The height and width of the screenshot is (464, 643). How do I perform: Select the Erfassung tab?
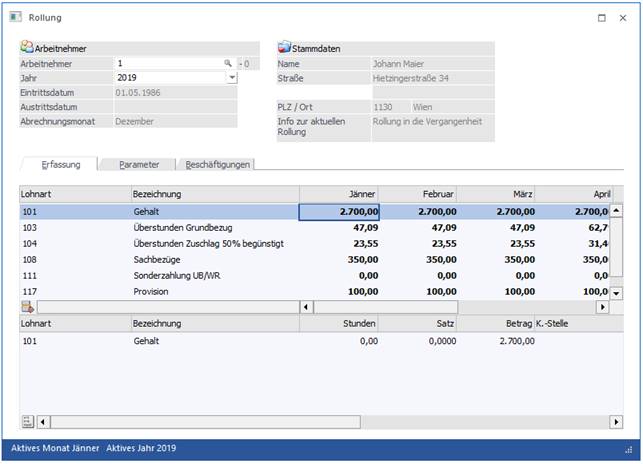point(58,164)
